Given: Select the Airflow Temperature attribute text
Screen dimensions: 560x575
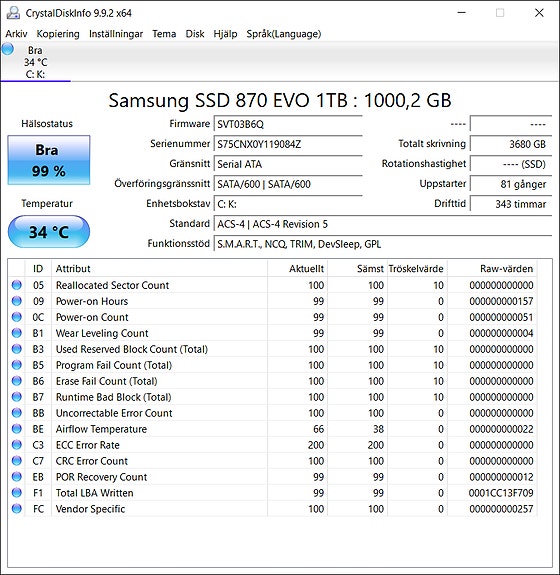Looking at the screenshot, I should pos(101,429).
